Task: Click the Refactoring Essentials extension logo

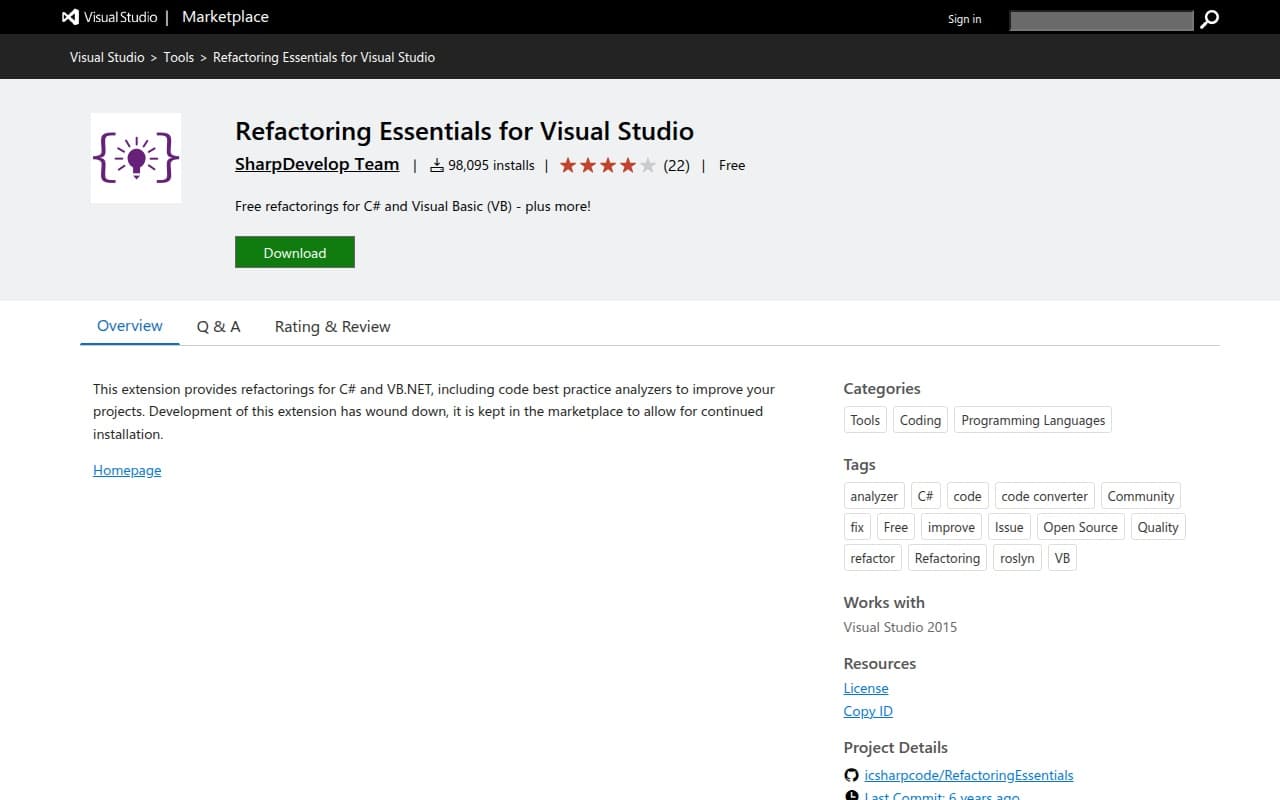Action: pyautogui.click(x=136, y=158)
